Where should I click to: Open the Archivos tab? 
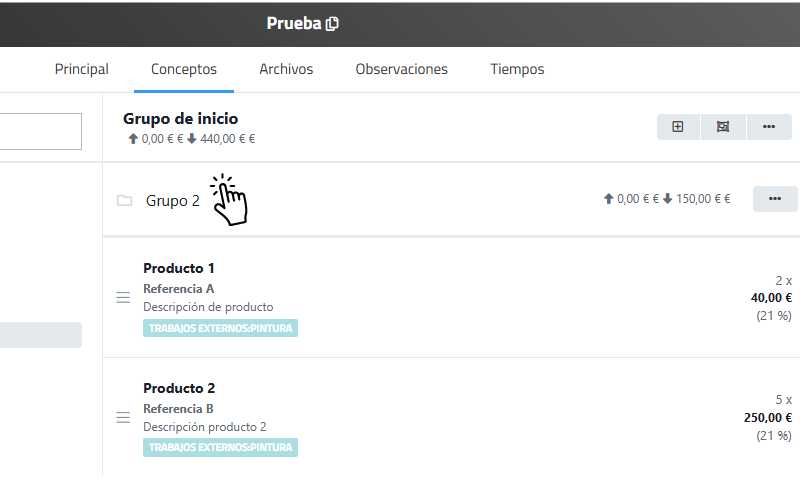[286, 69]
